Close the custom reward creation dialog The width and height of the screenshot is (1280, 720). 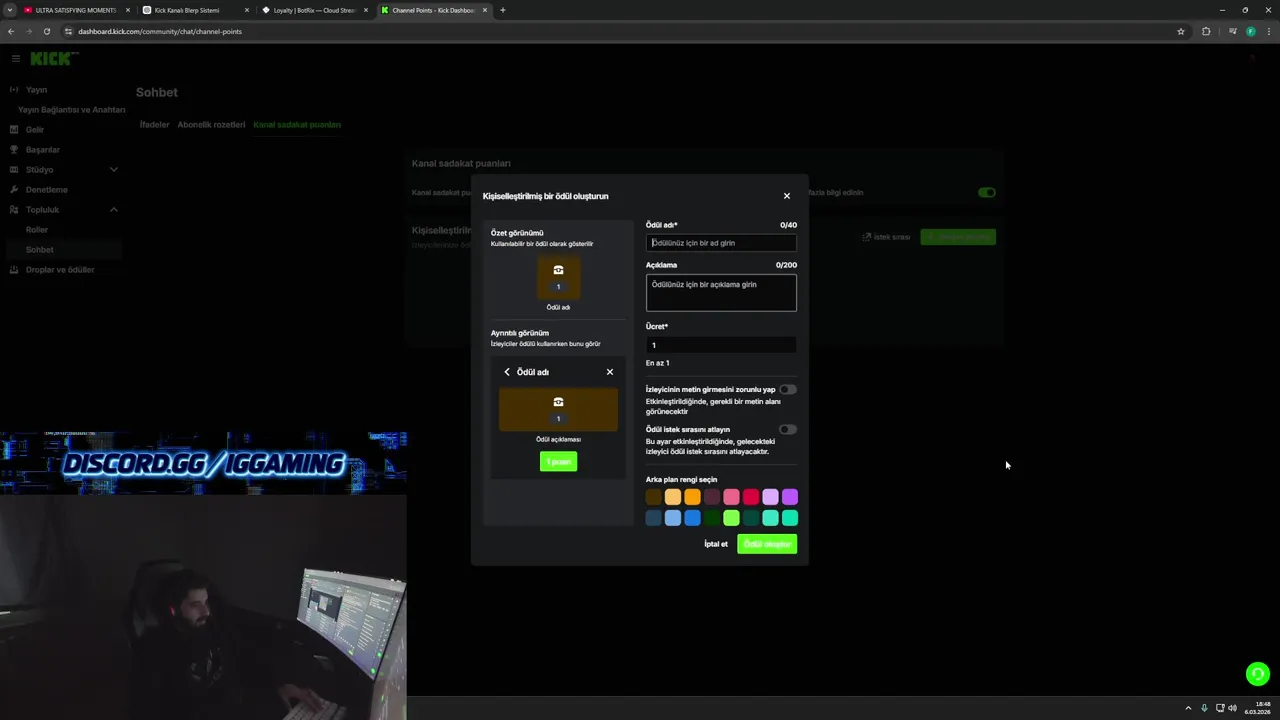click(787, 196)
